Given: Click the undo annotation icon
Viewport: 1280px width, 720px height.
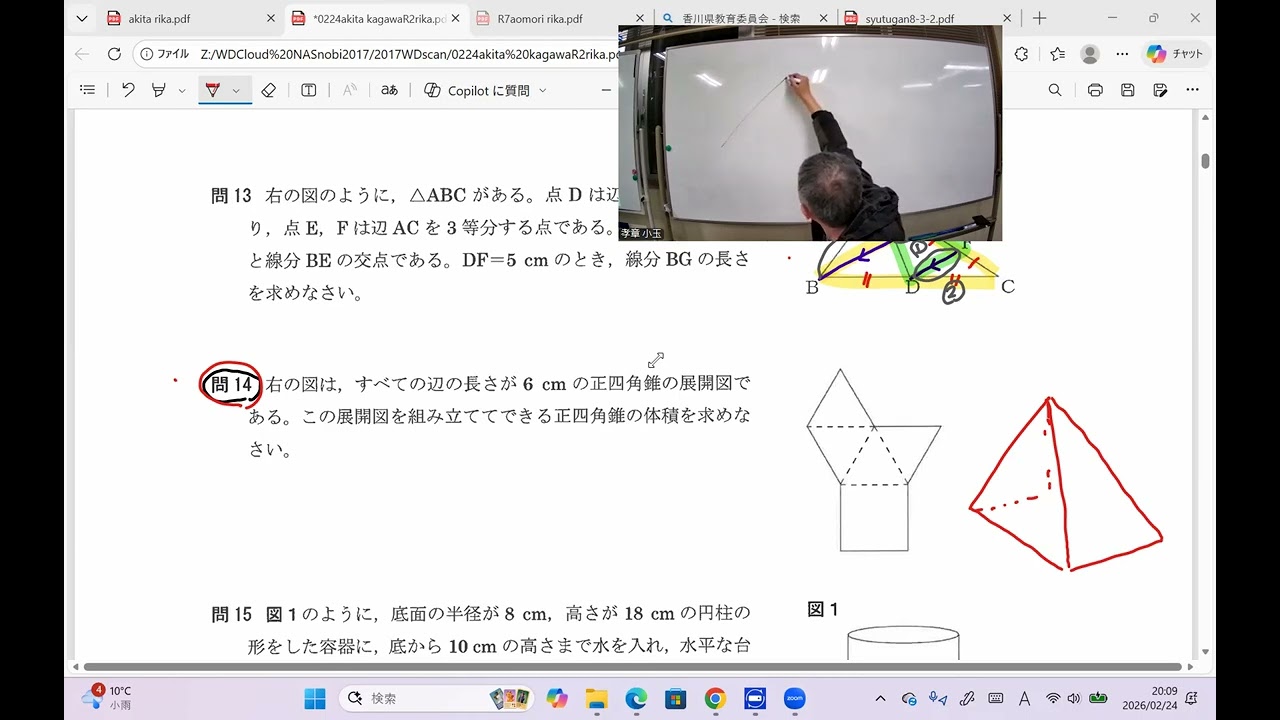Looking at the screenshot, I should pos(128,90).
